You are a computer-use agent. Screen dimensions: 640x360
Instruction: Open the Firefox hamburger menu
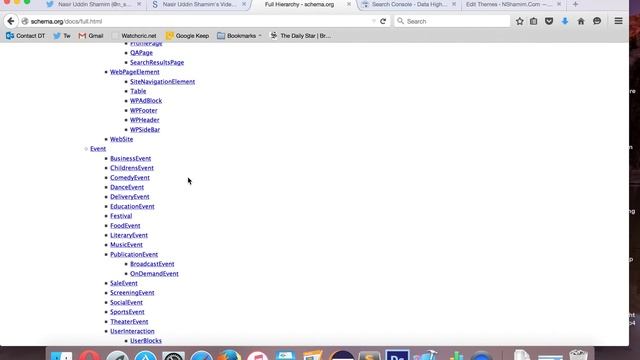coord(618,21)
